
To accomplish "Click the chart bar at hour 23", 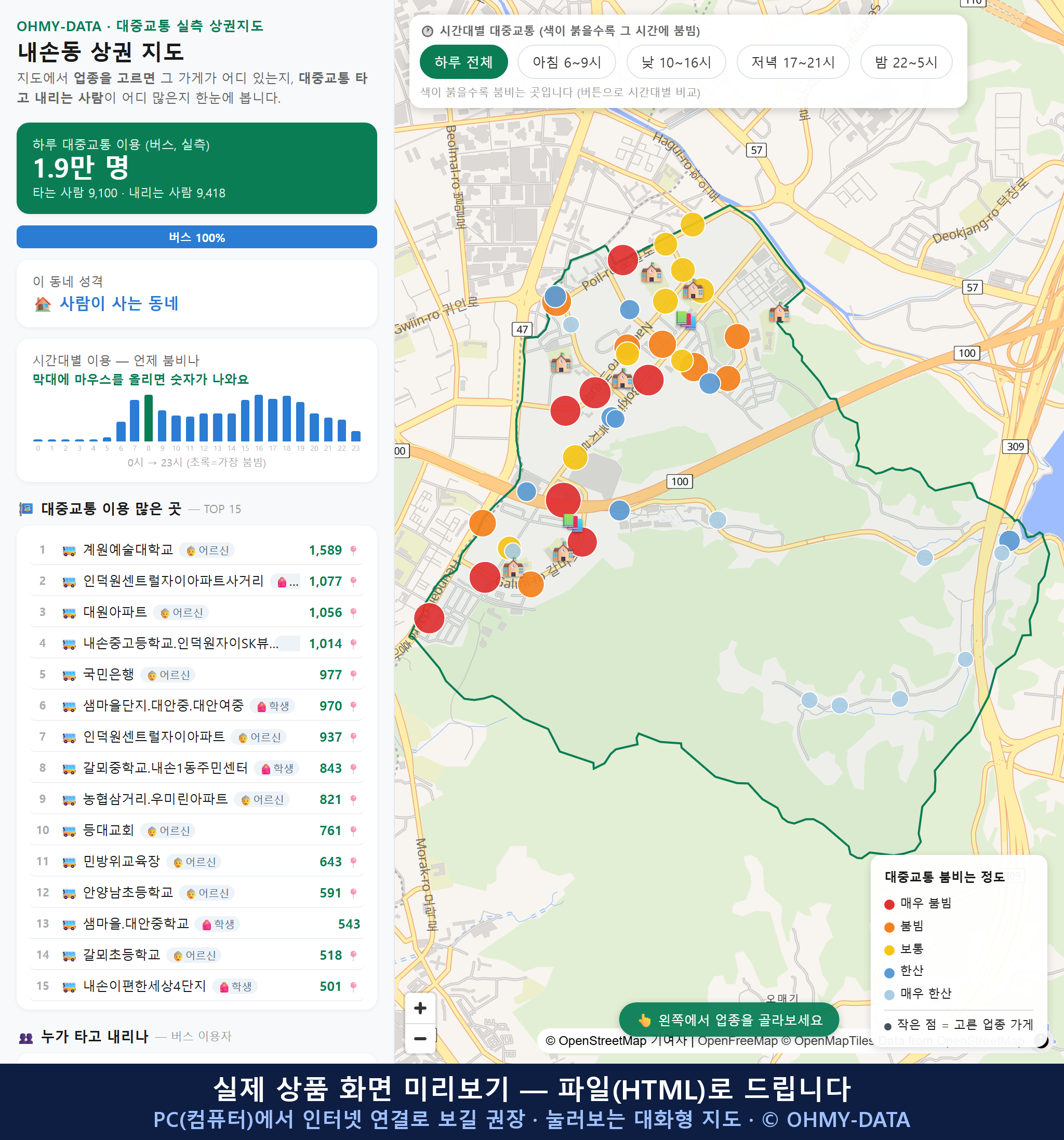I will coord(356,436).
